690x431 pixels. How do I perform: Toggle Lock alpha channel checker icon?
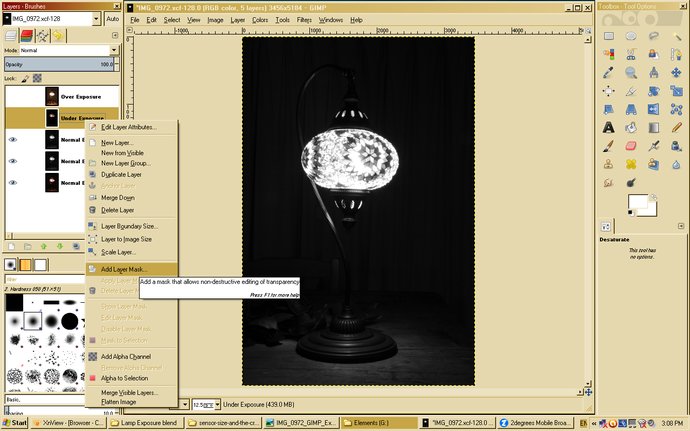pos(37,78)
